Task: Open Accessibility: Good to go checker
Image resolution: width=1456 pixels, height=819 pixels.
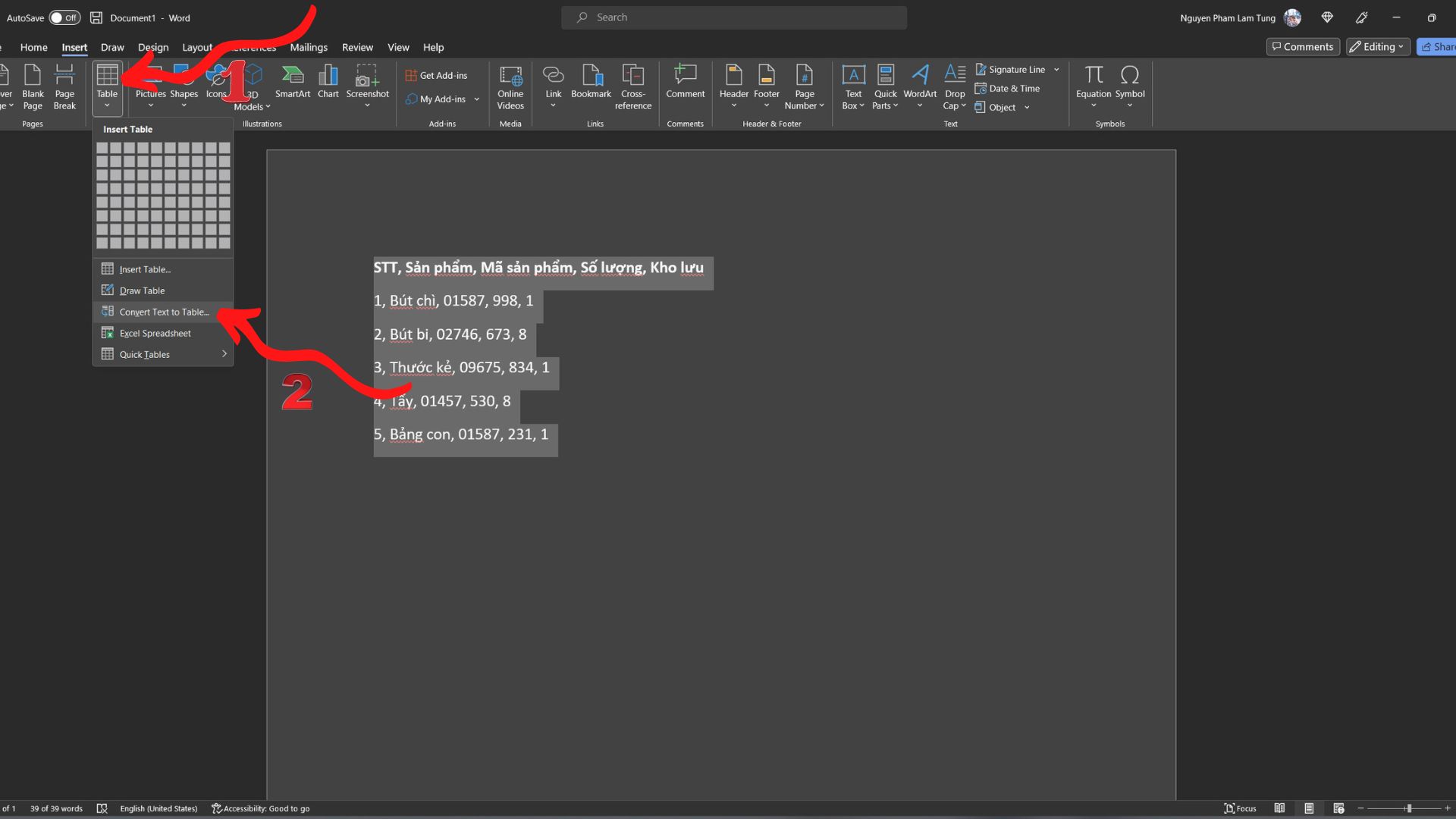Action: 260,808
